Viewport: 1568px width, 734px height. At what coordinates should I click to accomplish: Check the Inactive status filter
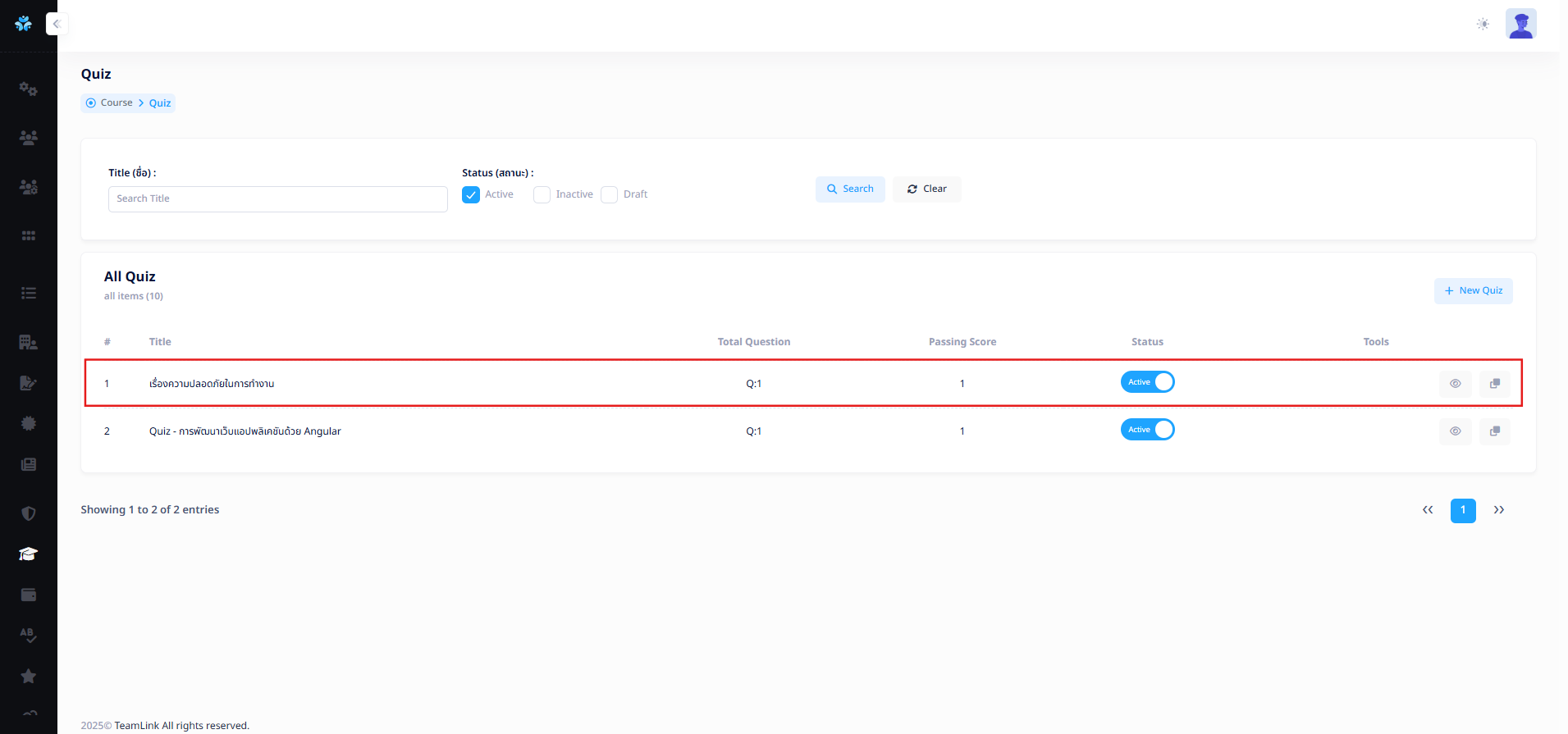(x=542, y=195)
